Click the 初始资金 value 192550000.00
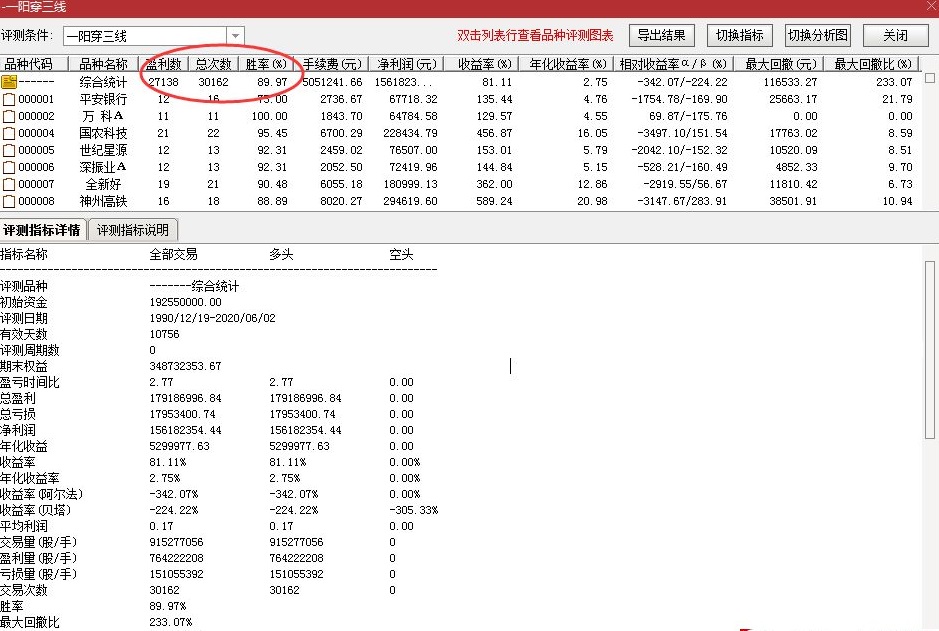The height and width of the screenshot is (631, 939). click(186, 302)
